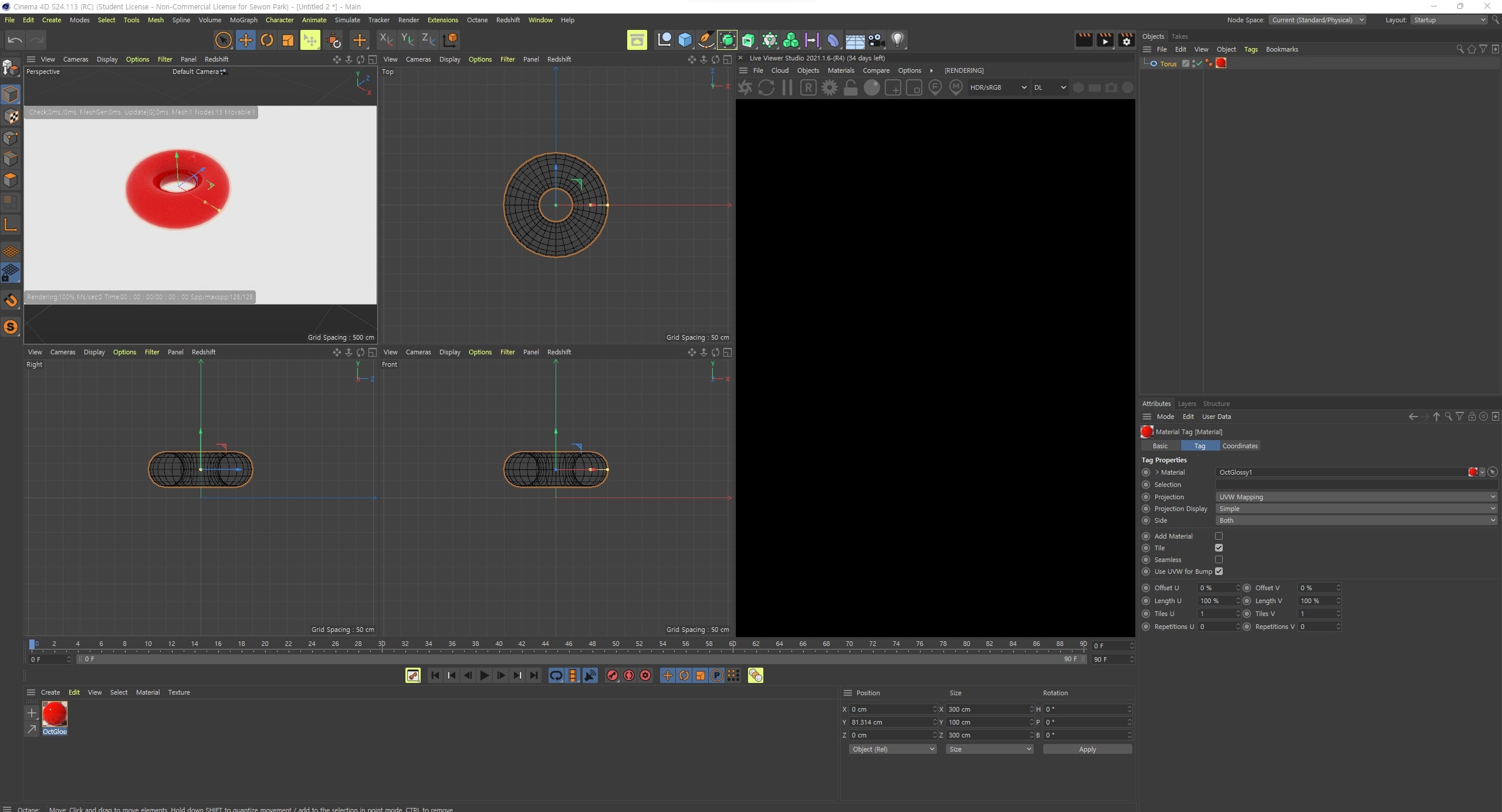Enable the Seamless checkbox
Screen dimensions: 1502x812
coord(1219,559)
